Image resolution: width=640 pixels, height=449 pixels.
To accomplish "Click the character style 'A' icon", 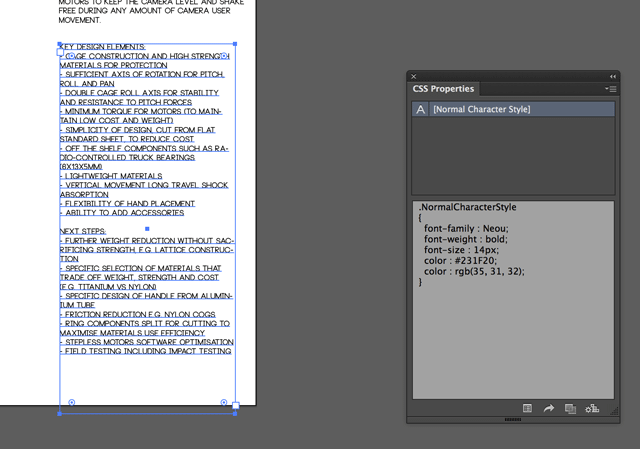I will (420, 109).
